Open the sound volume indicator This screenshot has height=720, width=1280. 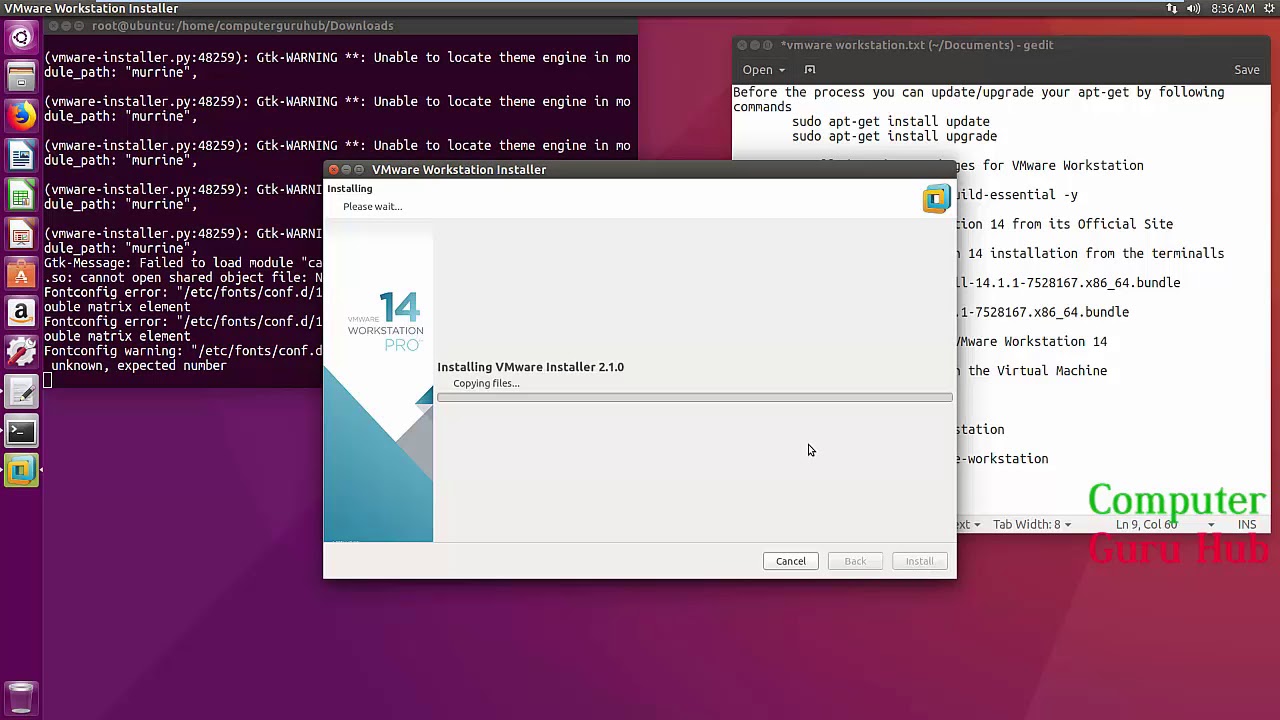1193,8
